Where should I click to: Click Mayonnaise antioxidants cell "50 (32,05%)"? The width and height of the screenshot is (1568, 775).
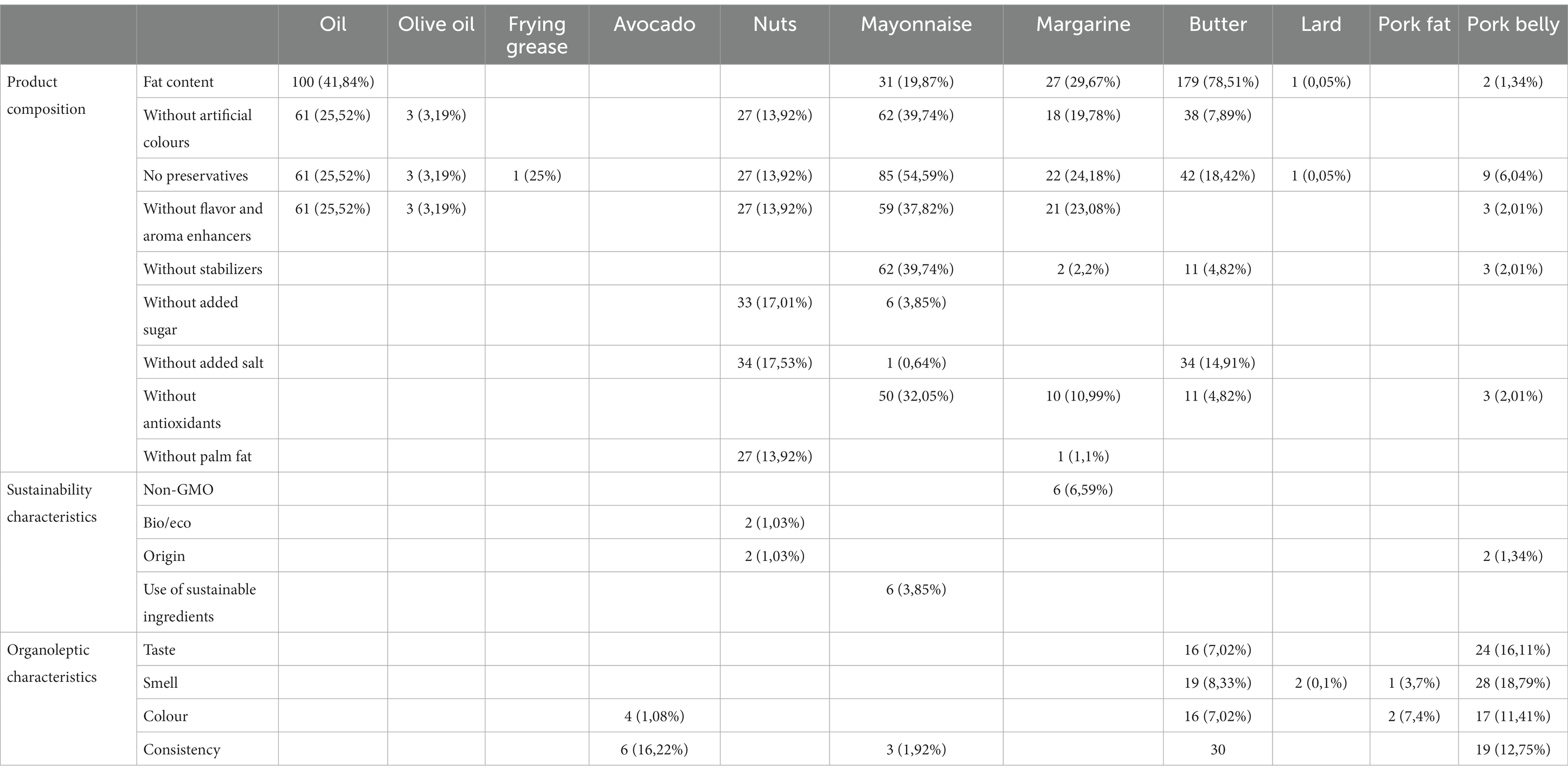point(916,396)
